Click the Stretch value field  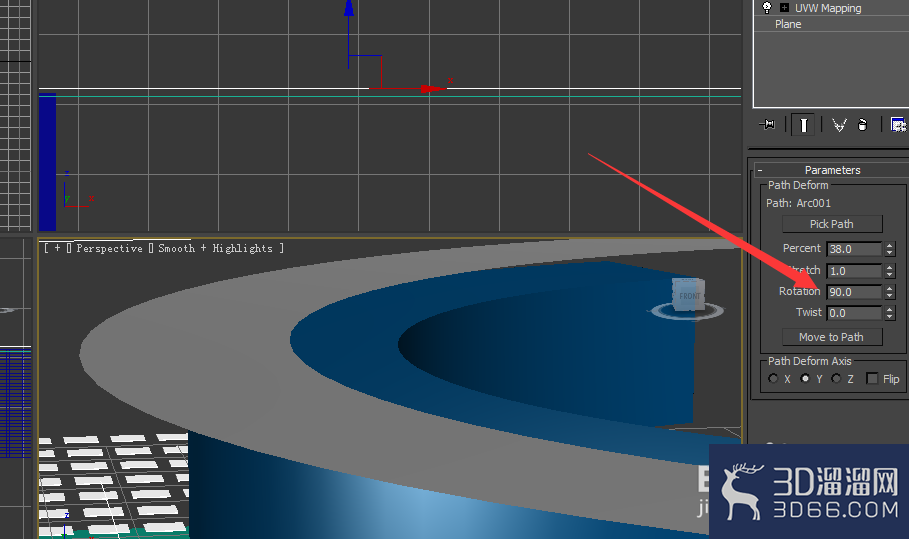coord(854,271)
